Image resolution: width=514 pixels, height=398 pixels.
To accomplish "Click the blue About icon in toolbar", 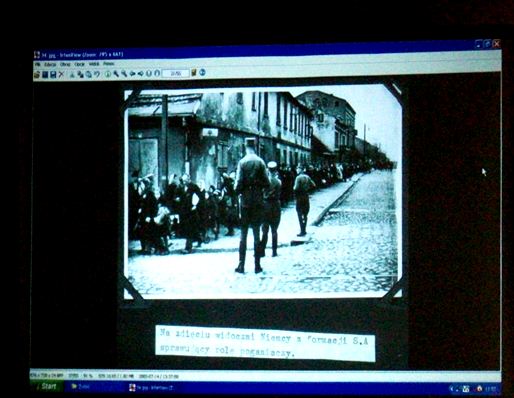I will 202,73.
